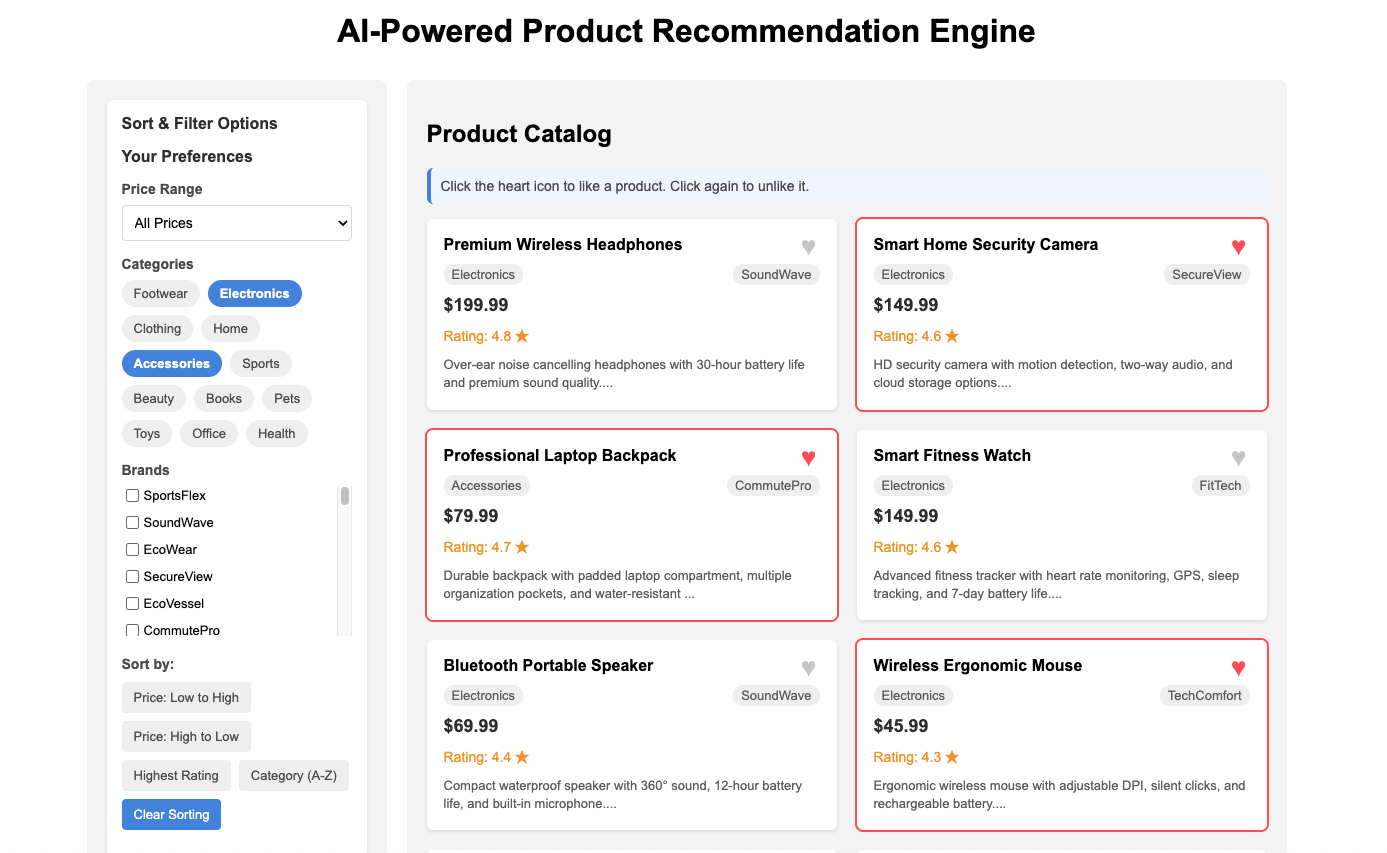Click the Smart Fitness Watch title
This screenshot has width=1387, height=853.
[952, 455]
